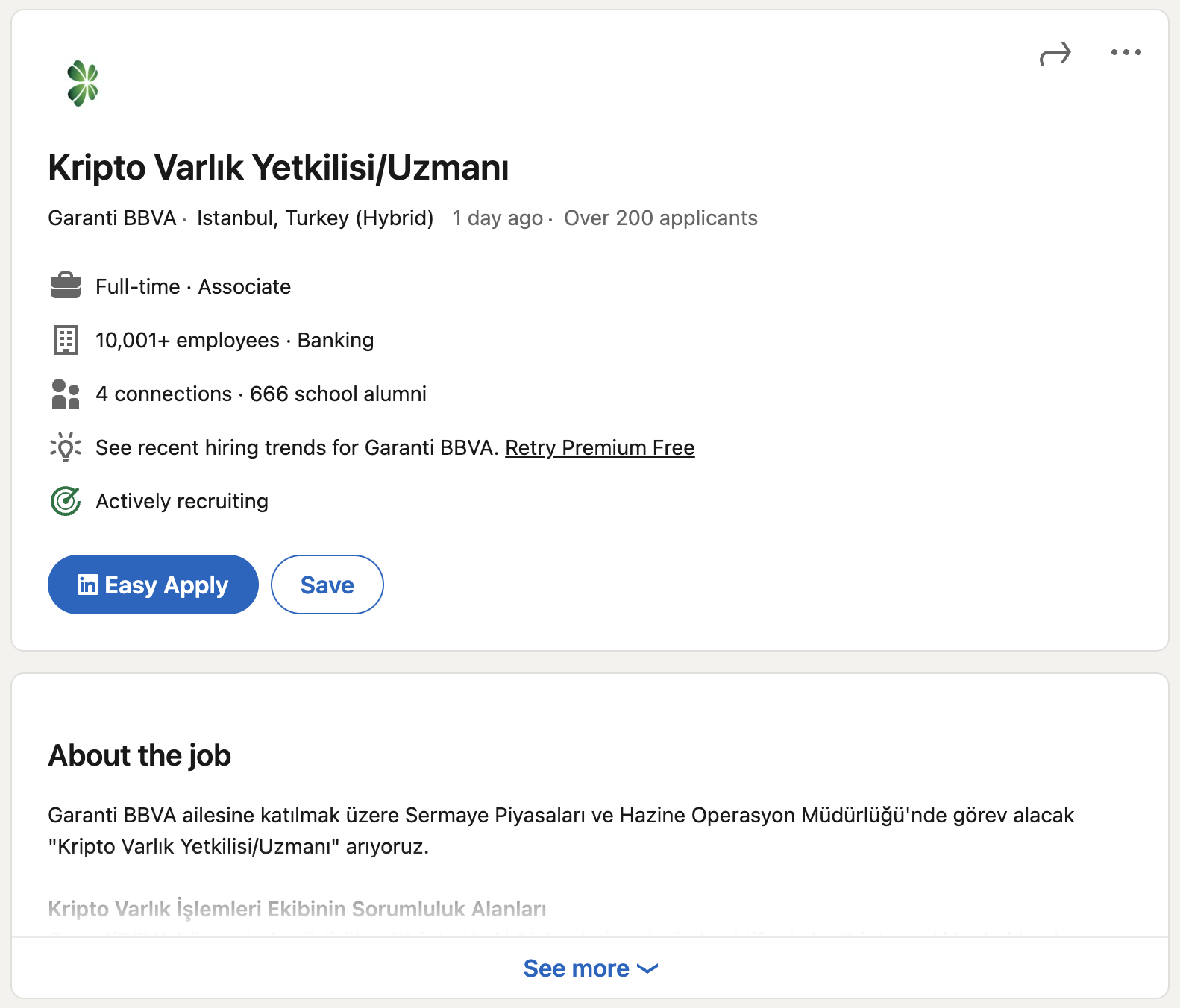The width and height of the screenshot is (1180, 1008).
Task: Apply using the Easy Apply button
Action: pos(153,585)
